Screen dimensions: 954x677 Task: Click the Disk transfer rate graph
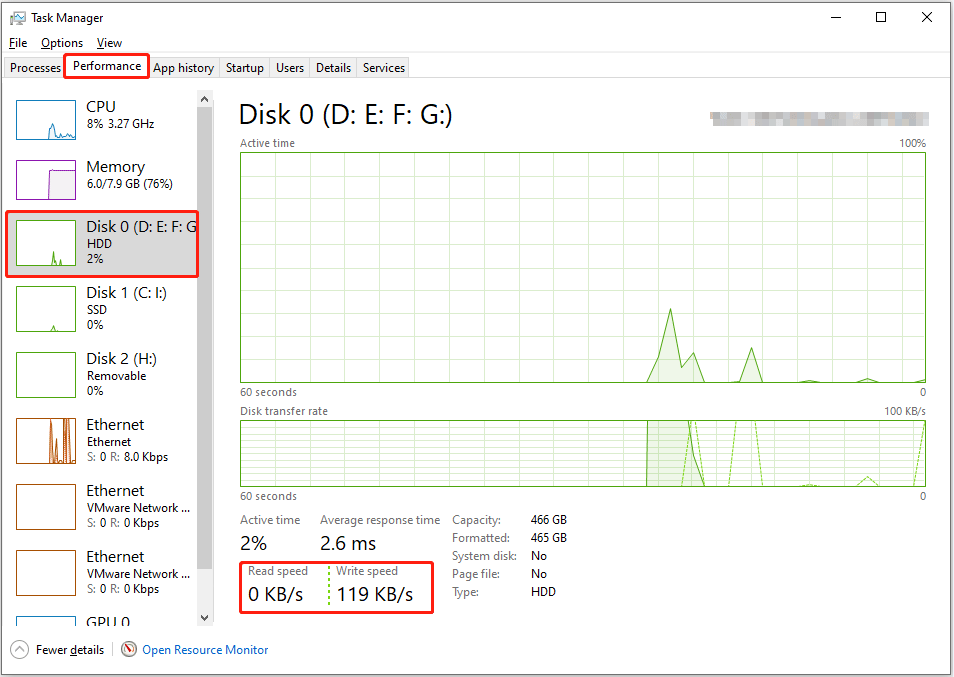pyautogui.click(x=583, y=453)
